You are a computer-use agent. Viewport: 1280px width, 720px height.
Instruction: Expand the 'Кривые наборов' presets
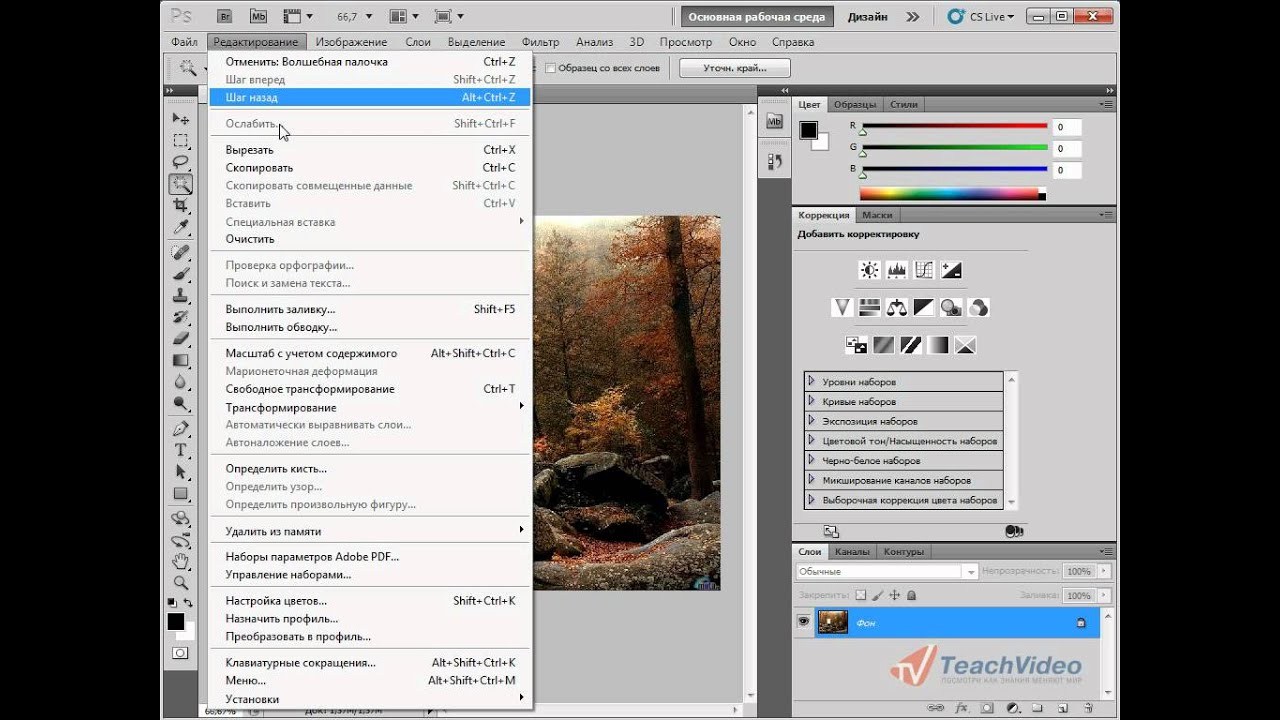click(812, 401)
